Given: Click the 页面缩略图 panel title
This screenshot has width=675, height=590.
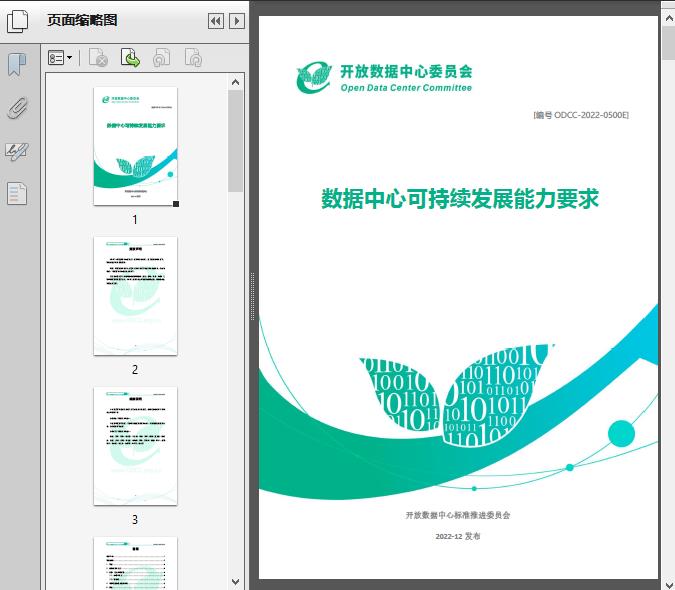Looking at the screenshot, I should (x=82, y=20).
